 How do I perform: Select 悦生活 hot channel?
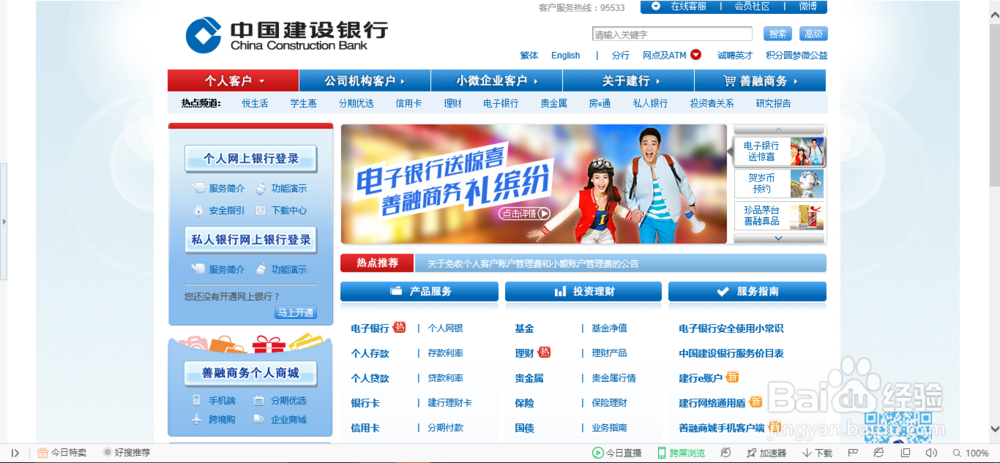pyautogui.click(x=254, y=103)
